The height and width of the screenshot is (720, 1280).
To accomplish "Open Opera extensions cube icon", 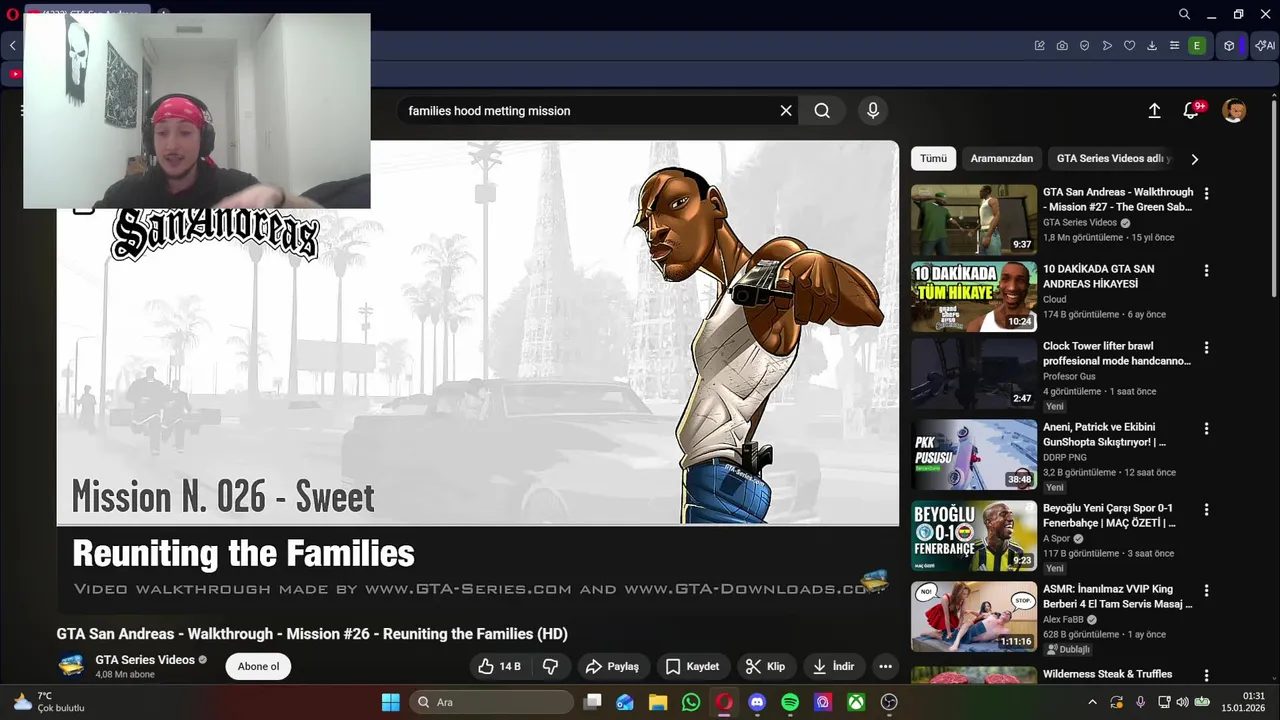I will pyautogui.click(x=1229, y=46).
